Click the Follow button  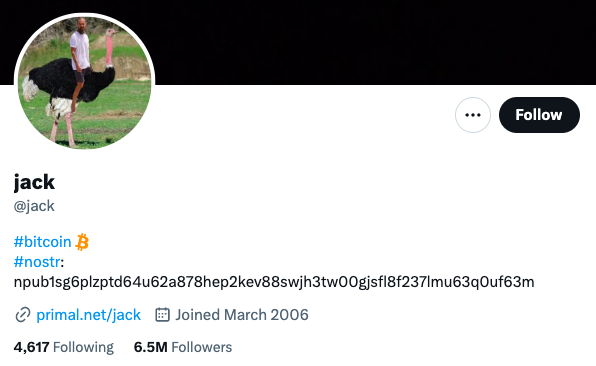pos(539,115)
